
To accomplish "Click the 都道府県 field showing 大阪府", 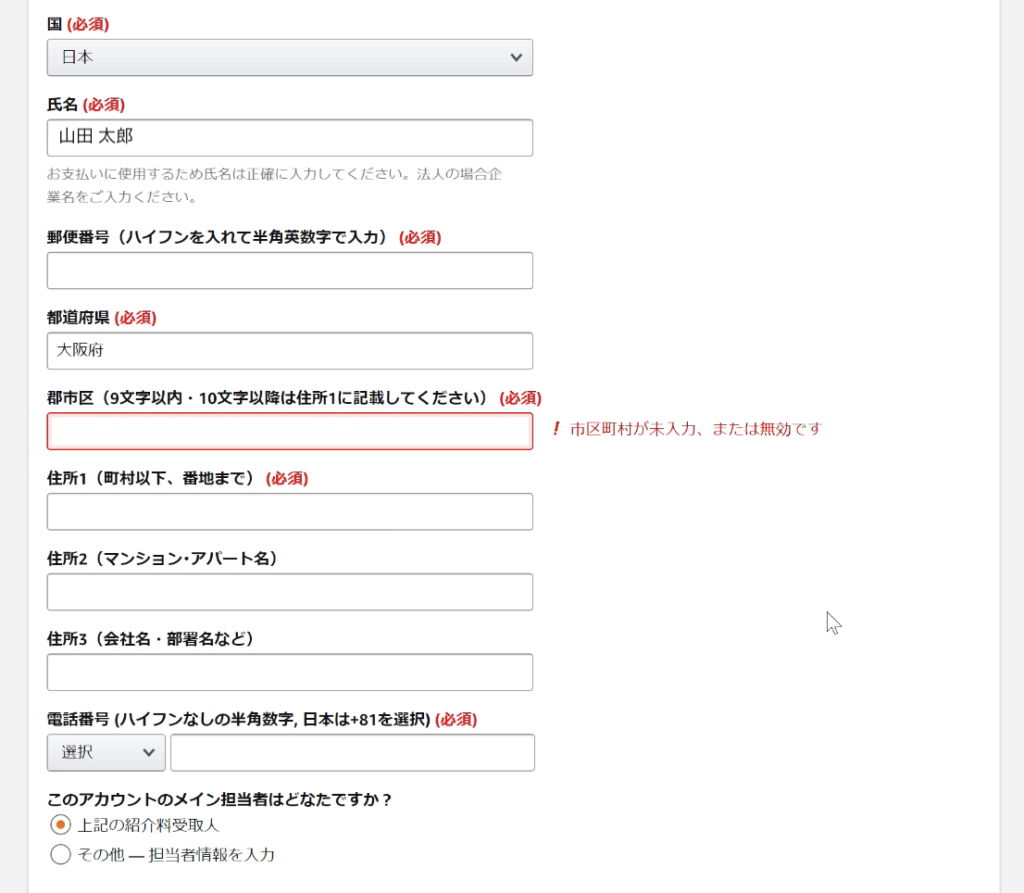I will [x=289, y=351].
